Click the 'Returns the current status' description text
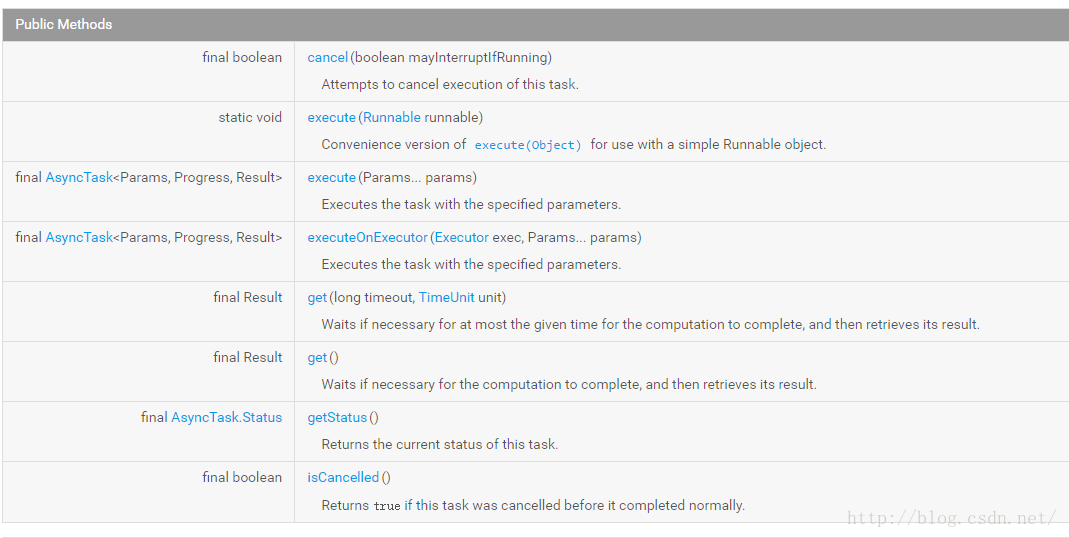1069x538 pixels. point(439,444)
